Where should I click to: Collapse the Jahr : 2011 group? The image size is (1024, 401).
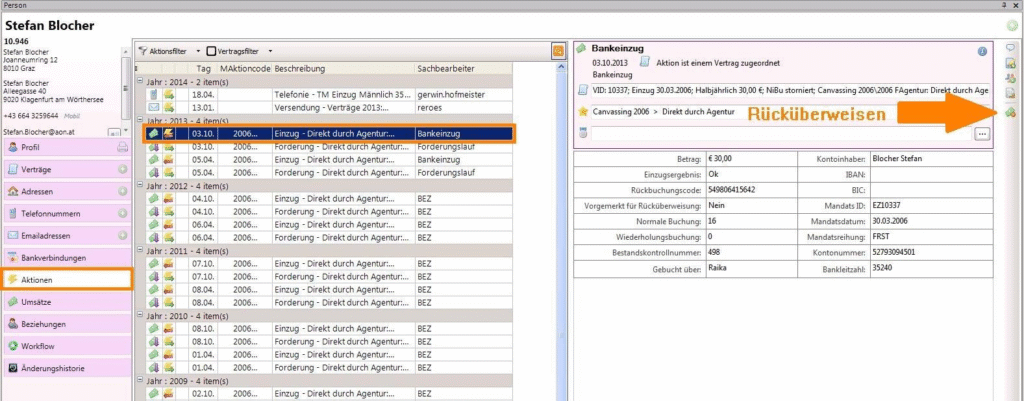point(140,251)
